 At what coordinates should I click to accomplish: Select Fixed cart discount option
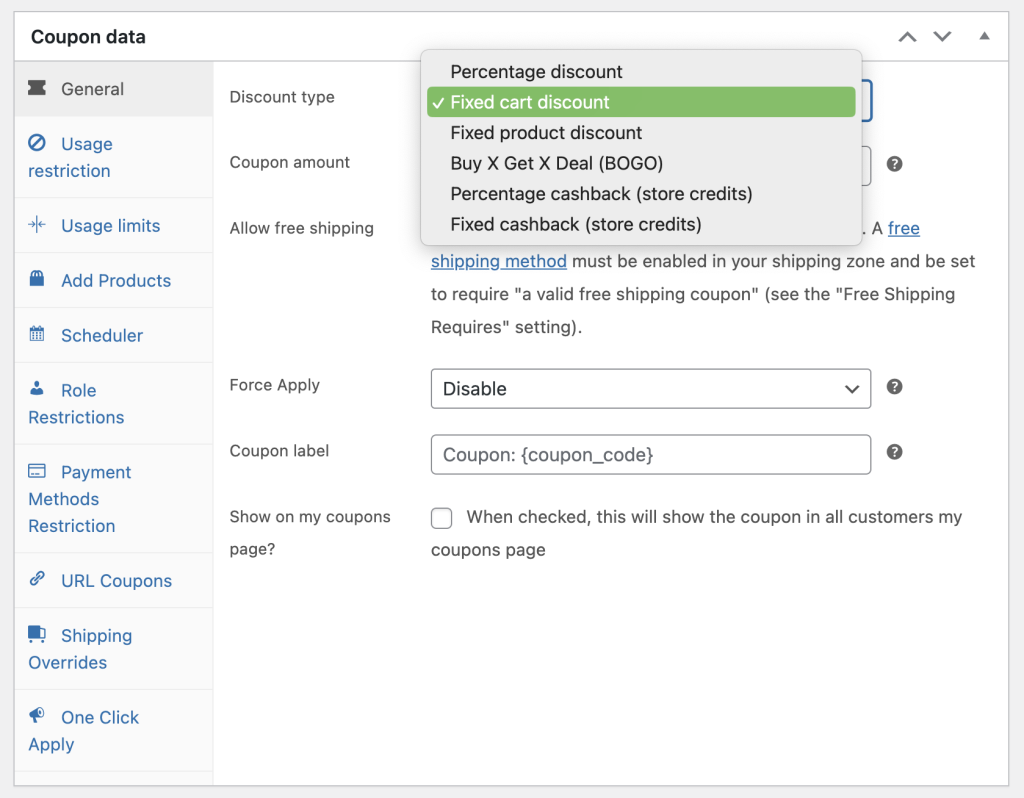641,102
